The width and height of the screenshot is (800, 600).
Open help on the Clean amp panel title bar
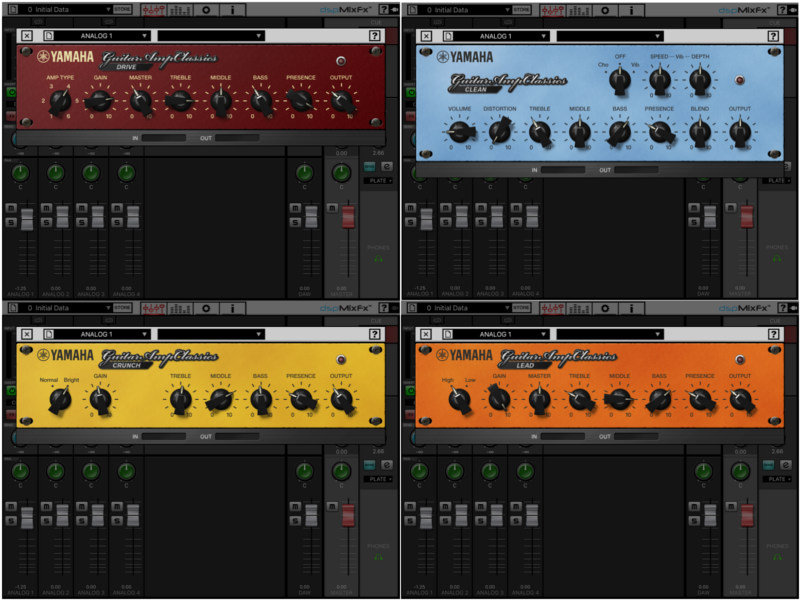click(773, 36)
